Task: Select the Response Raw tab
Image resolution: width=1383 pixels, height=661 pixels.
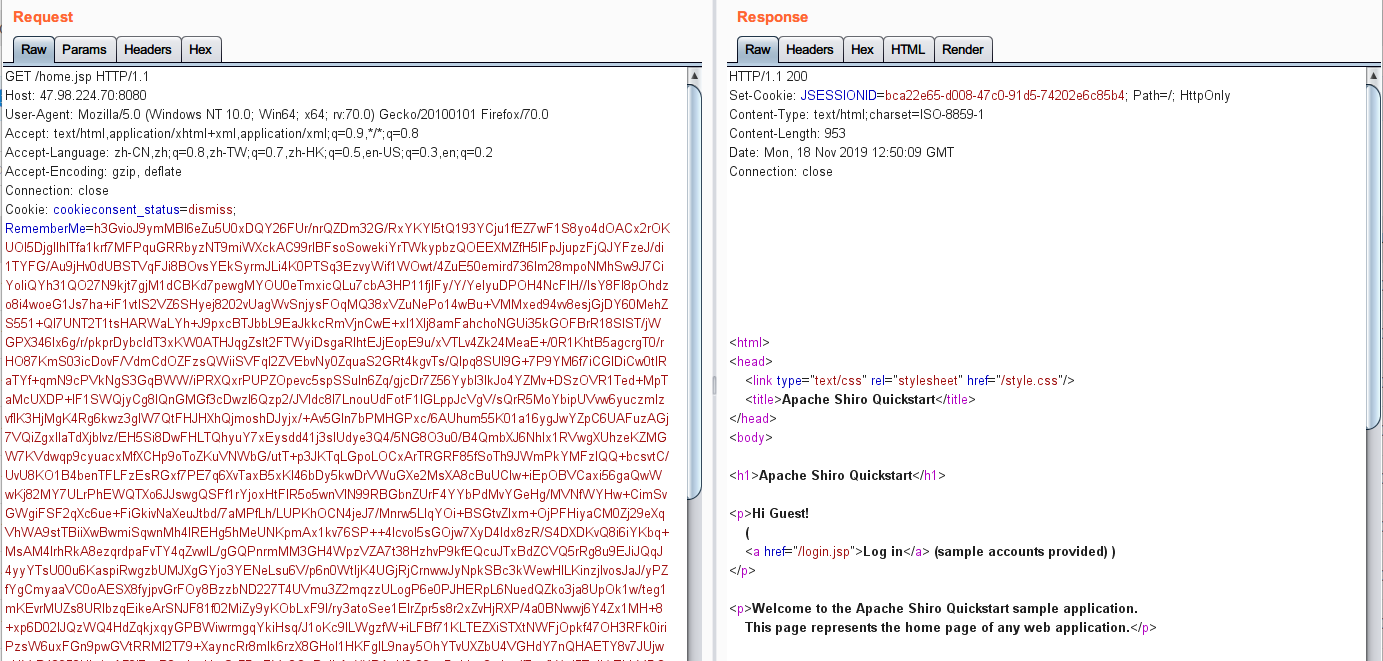Action: 758,50
